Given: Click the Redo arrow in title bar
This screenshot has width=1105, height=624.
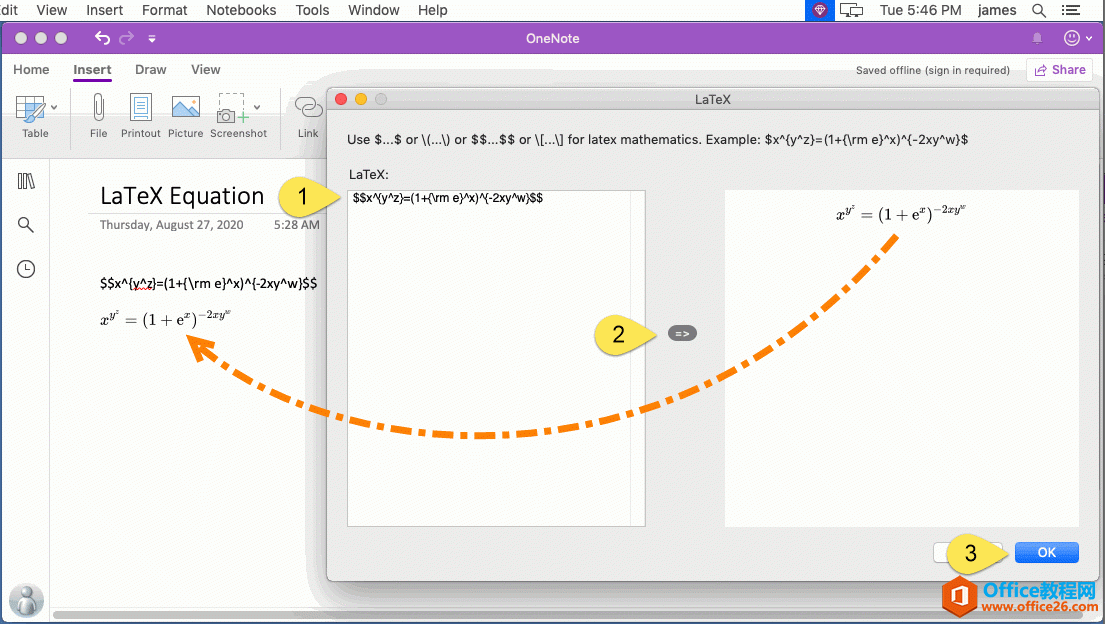Looking at the screenshot, I should click(127, 38).
